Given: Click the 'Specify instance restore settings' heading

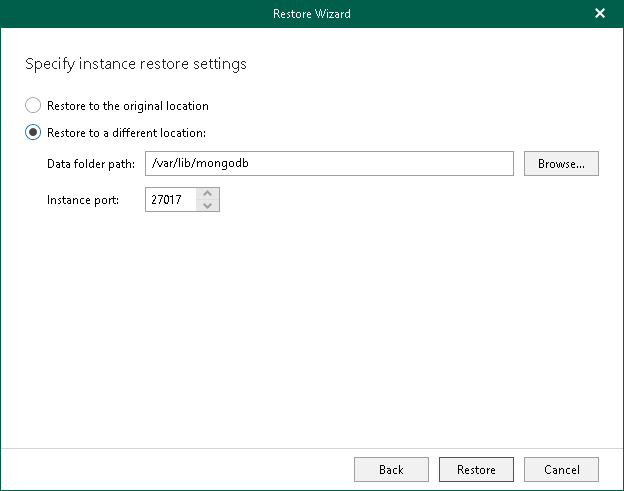Looking at the screenshot, I should point(135,64).
